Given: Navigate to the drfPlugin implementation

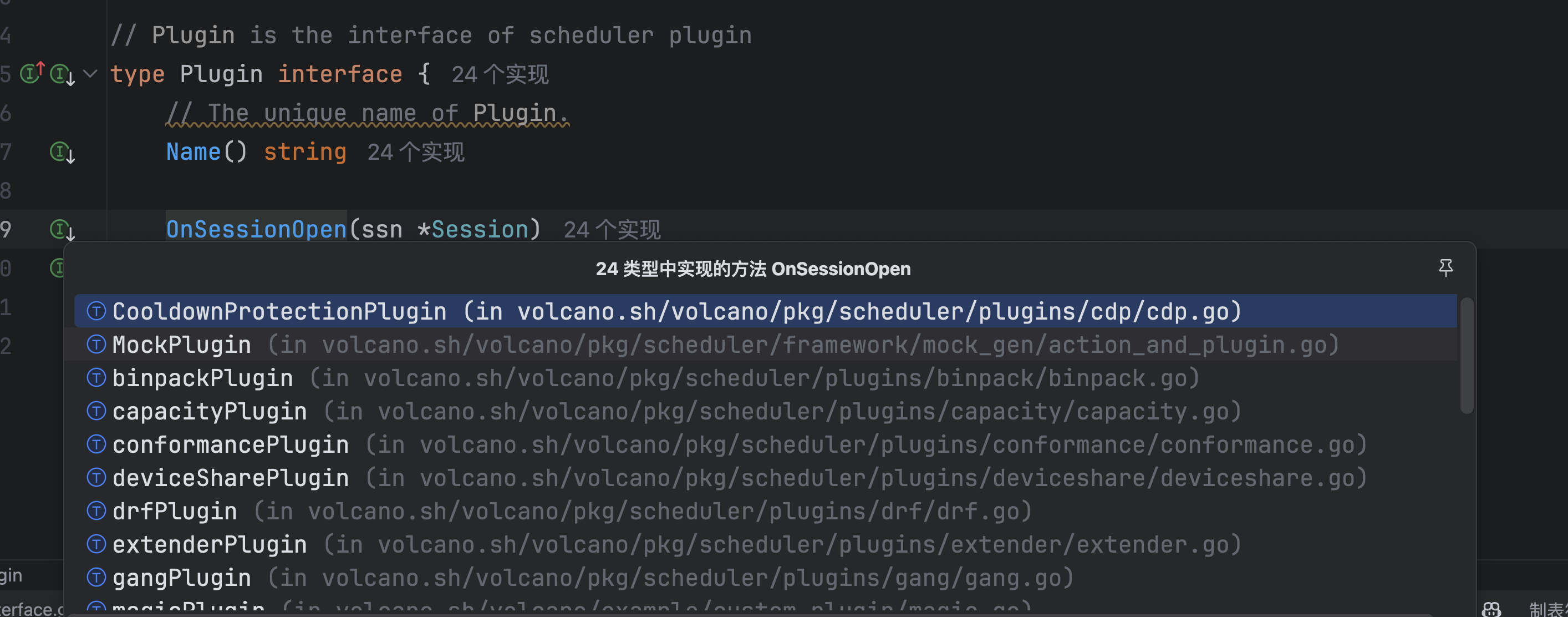Looking at the screenshot, I should (175, 511).
